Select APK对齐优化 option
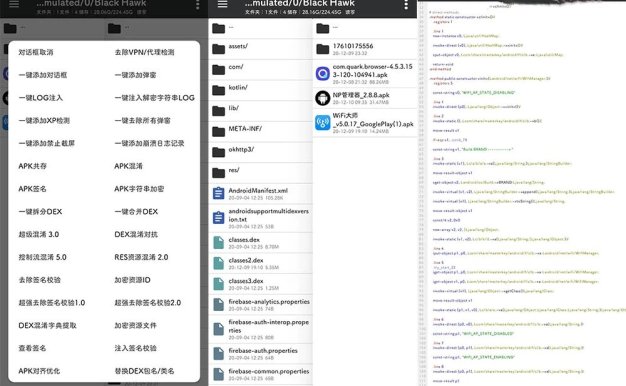Screen dimensions: 626x386 [x=39, y=370]
